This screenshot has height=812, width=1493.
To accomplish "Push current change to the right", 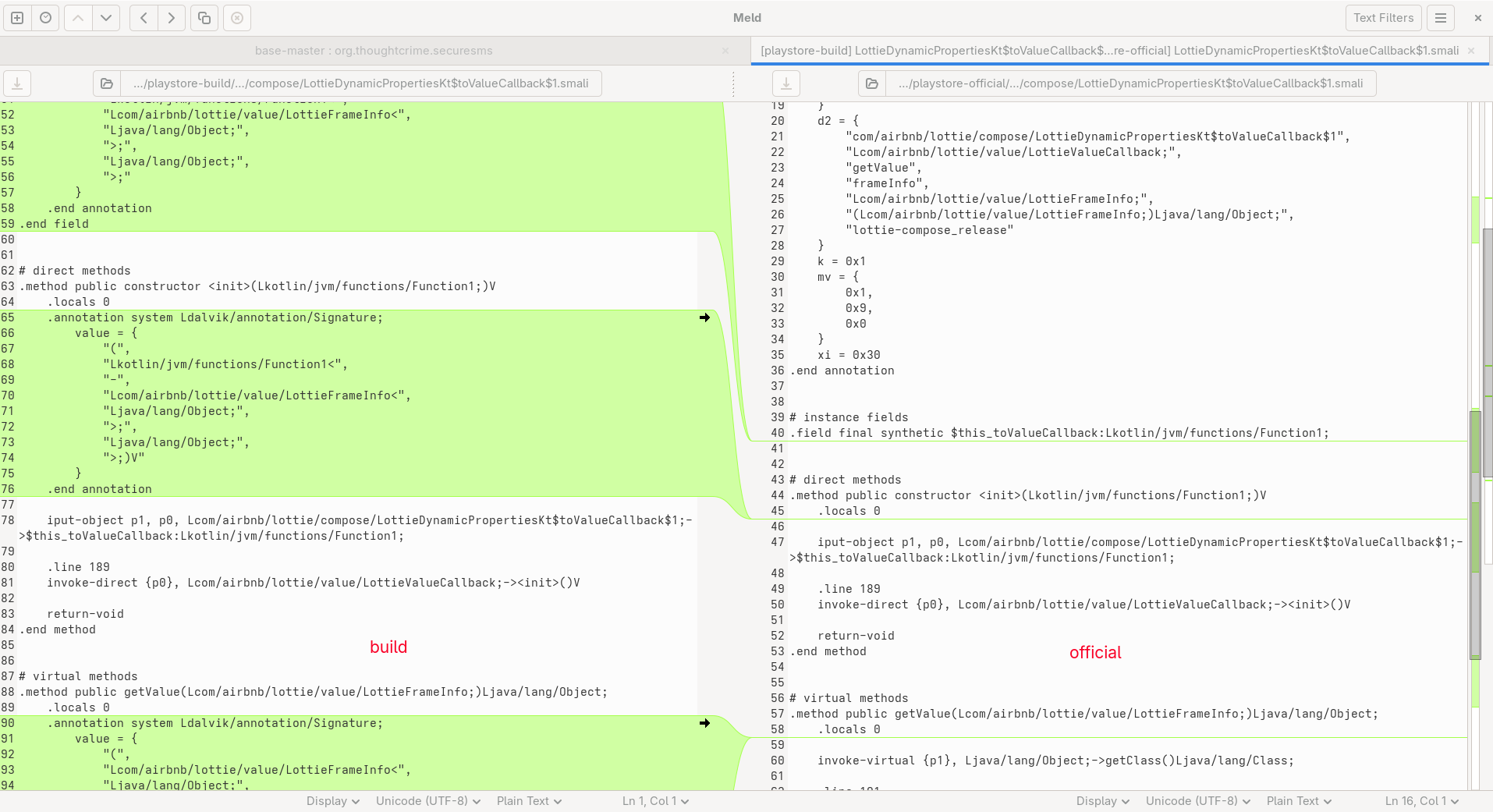I will (x=172, y=18).
